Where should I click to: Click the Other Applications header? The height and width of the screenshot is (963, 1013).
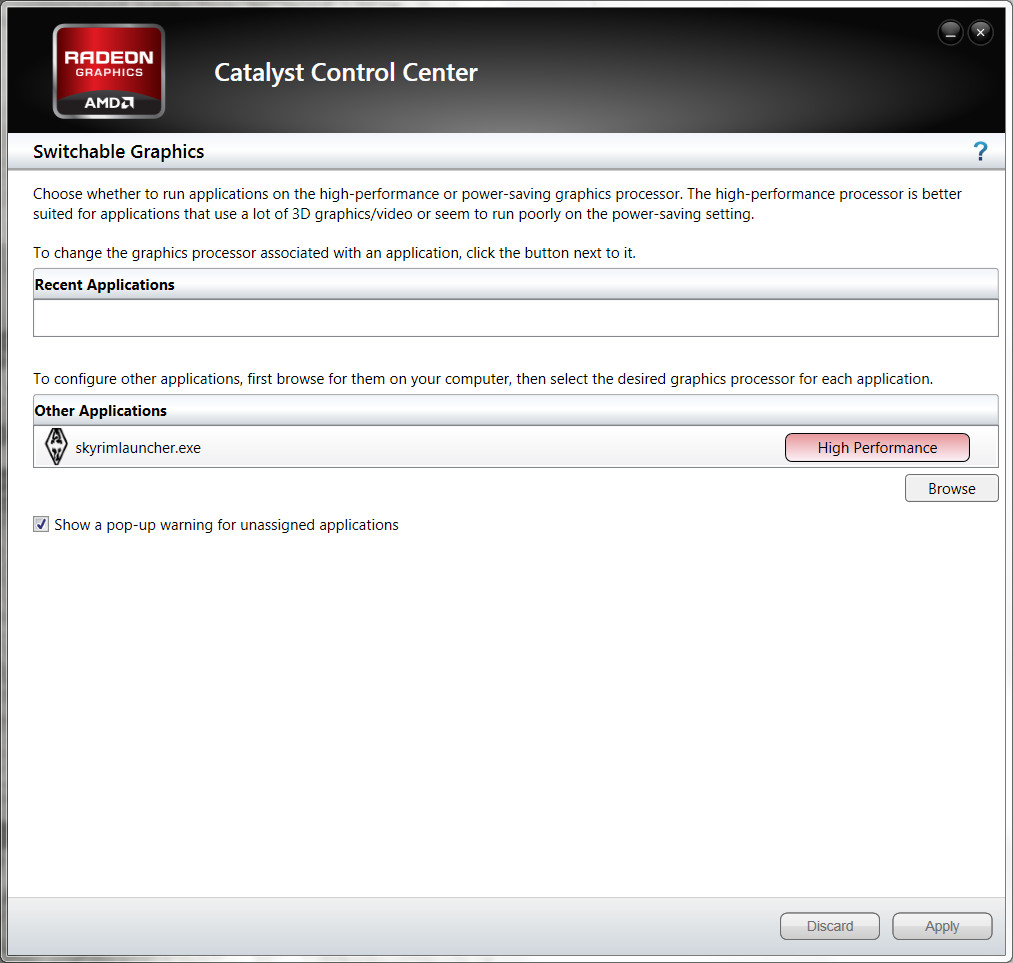tap(516, 411)
